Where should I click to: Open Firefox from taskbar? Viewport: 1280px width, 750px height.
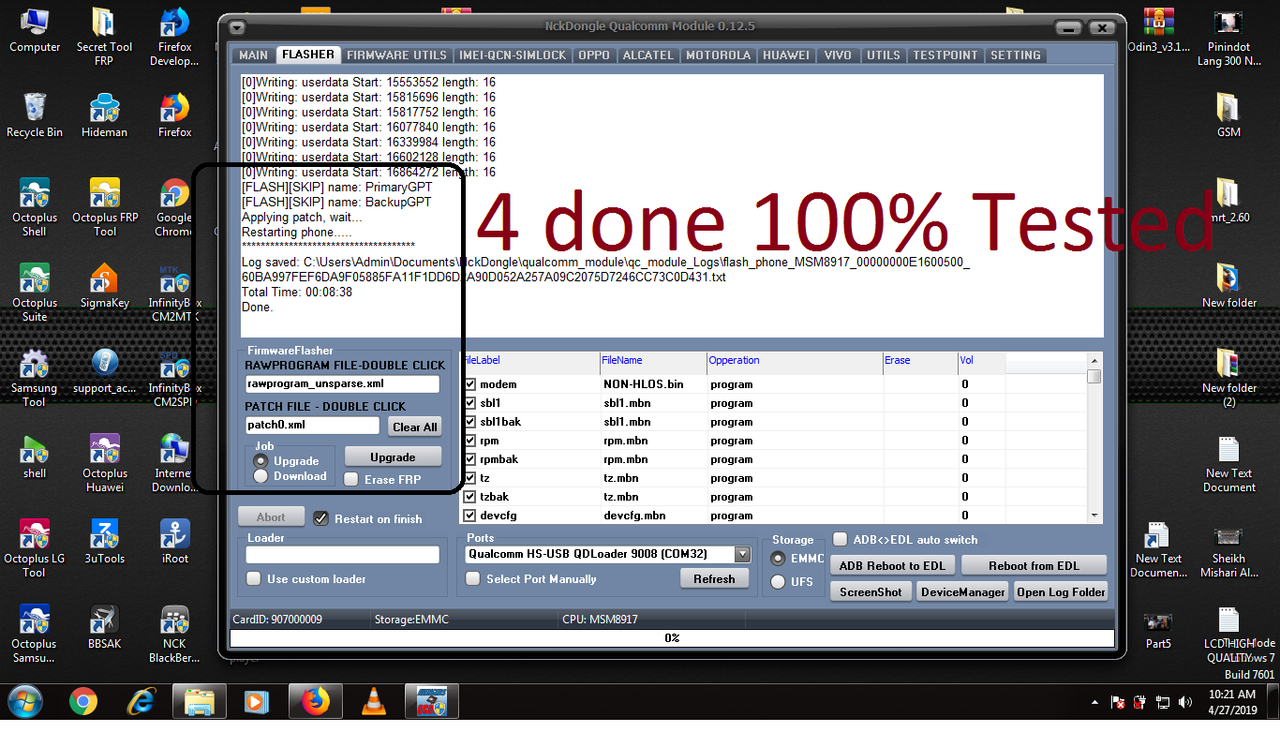pos(316,702)
